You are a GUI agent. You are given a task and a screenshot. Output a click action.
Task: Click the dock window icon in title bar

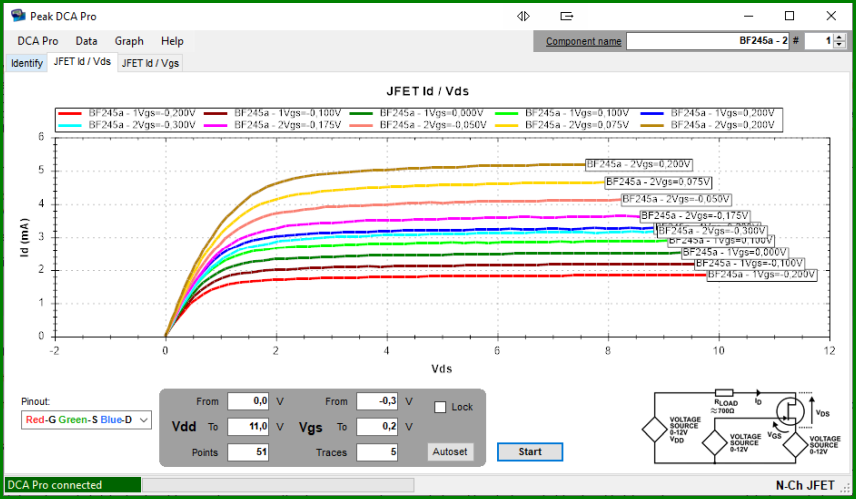point(567,16)
